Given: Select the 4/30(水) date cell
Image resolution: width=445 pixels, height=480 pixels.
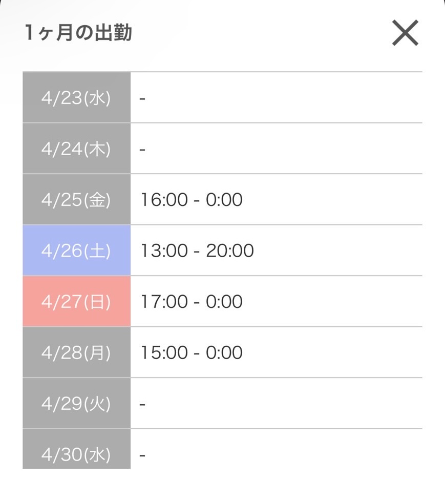Looking at the screenshot, I should click(x=77, y=449).
